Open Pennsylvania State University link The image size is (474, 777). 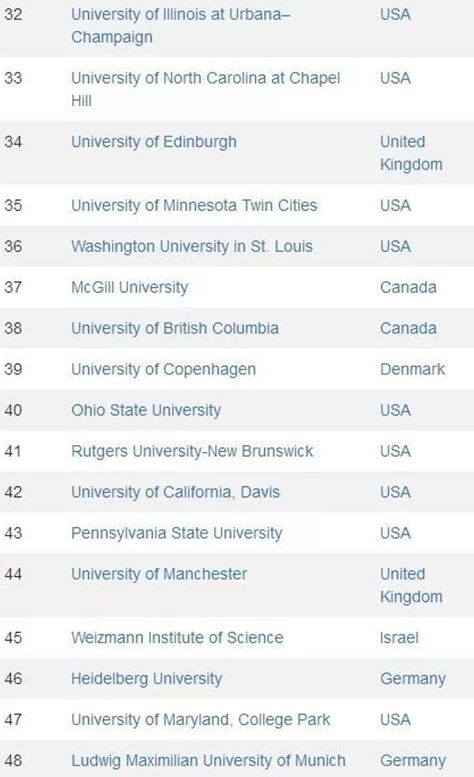point(177,533)
